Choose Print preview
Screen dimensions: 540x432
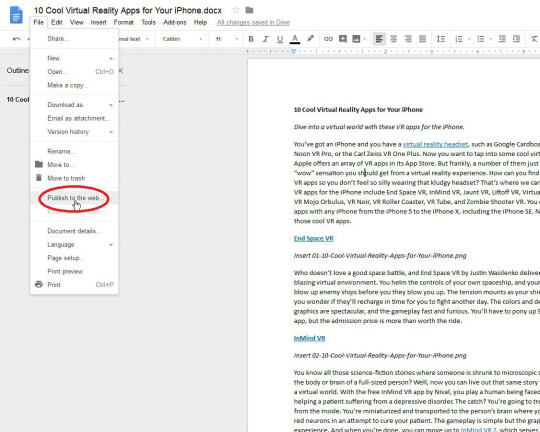pos(74,271)
